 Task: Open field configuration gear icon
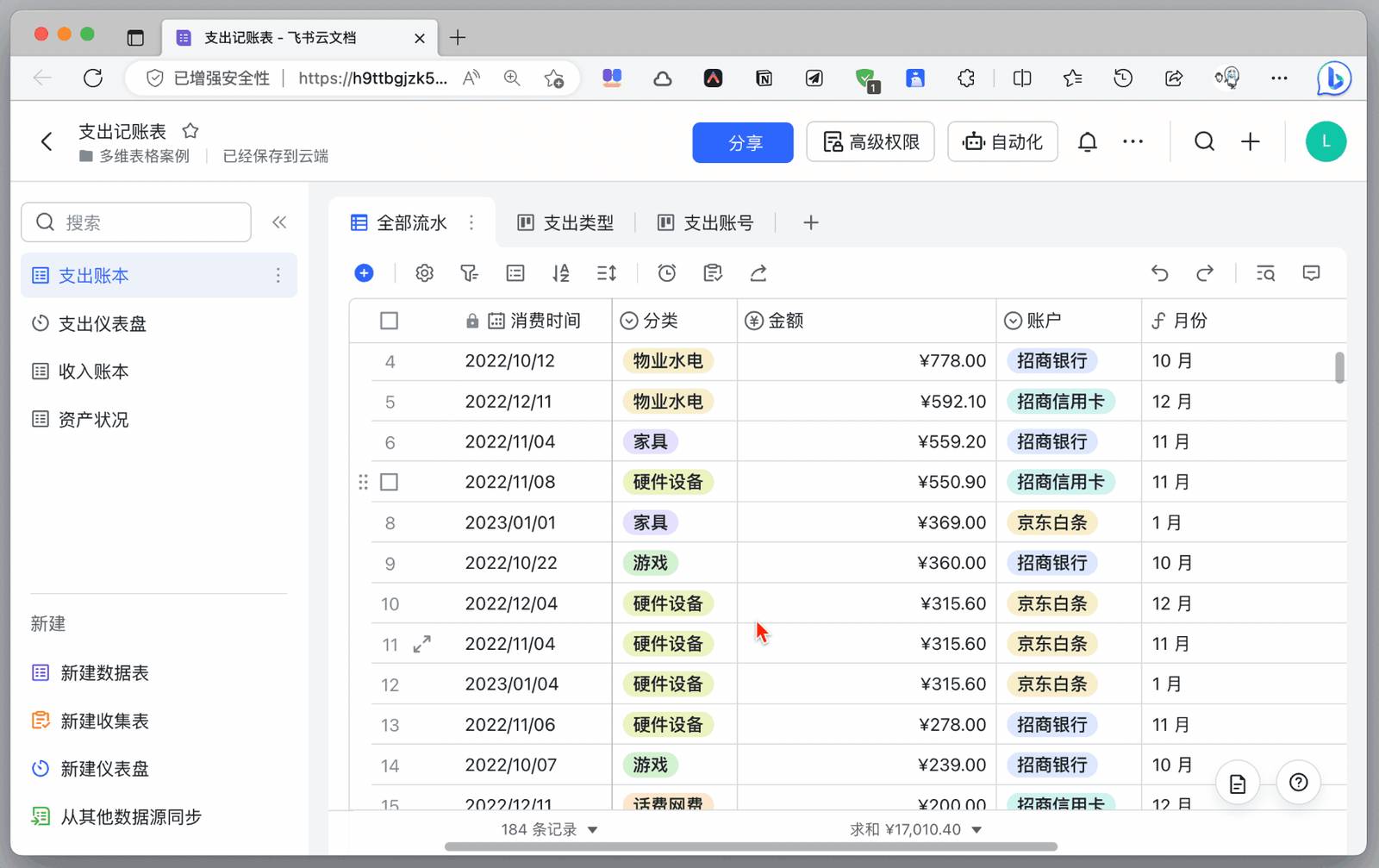tap(424, 273)
